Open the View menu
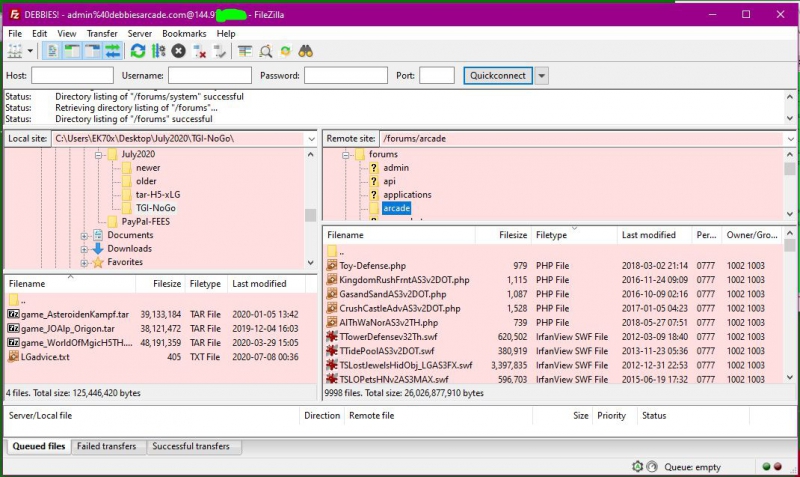Image resolution: width=800 pixels, height=477 pixels. click(x=67, y=34)
